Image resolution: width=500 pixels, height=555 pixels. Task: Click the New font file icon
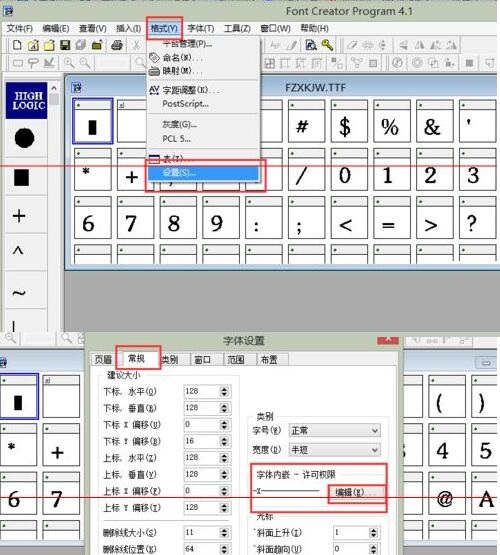coord(17,45)
